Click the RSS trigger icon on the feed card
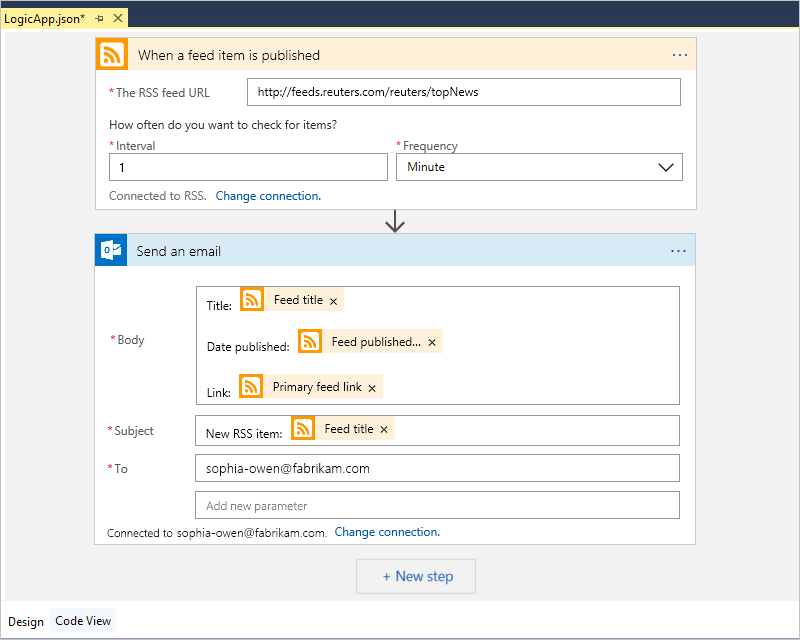The width and height of the screenshot is (800, 640). pyautogui.click(x=111, y=54)
